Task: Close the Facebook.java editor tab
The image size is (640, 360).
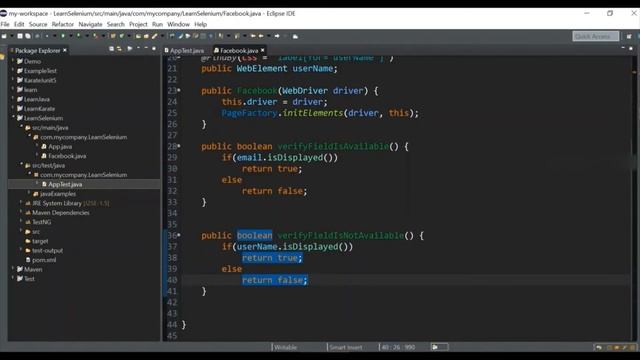Action: point(262,50)
